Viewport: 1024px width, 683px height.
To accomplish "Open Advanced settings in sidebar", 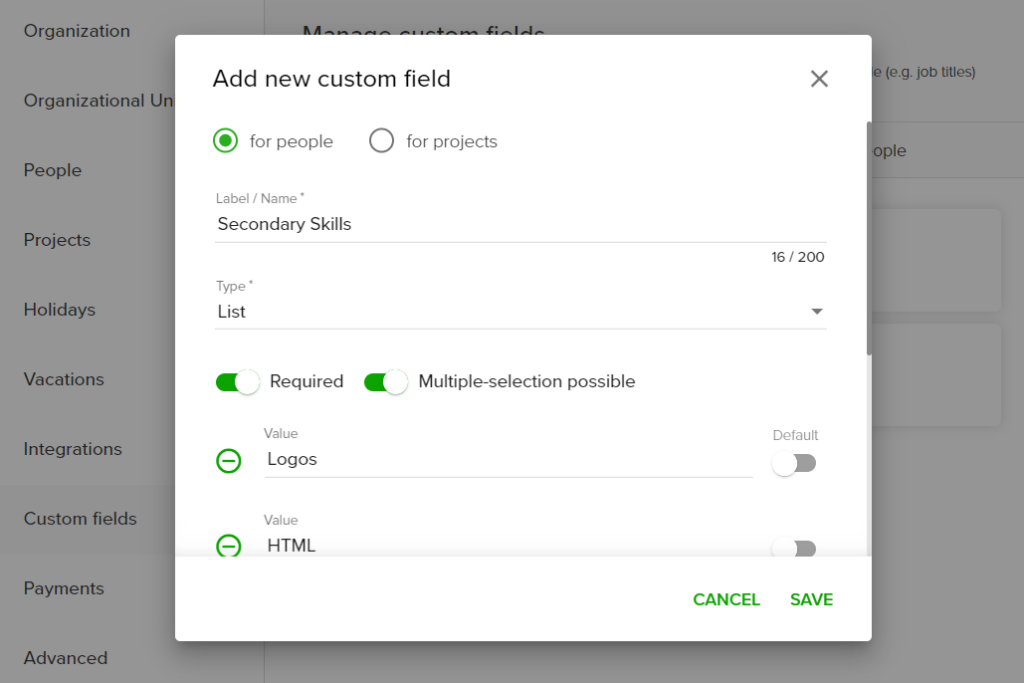I will (65, 658).
